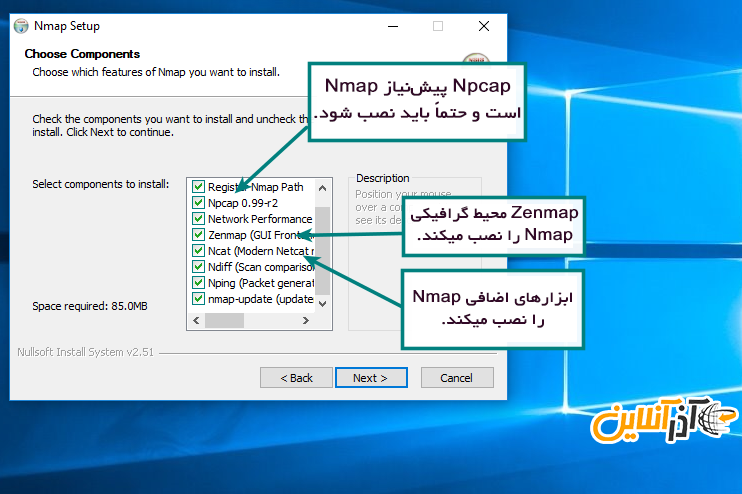The height and width of the screenshot is (494, 742).
Task: Go to the previous step with Back
Action: tap(296, 378)
